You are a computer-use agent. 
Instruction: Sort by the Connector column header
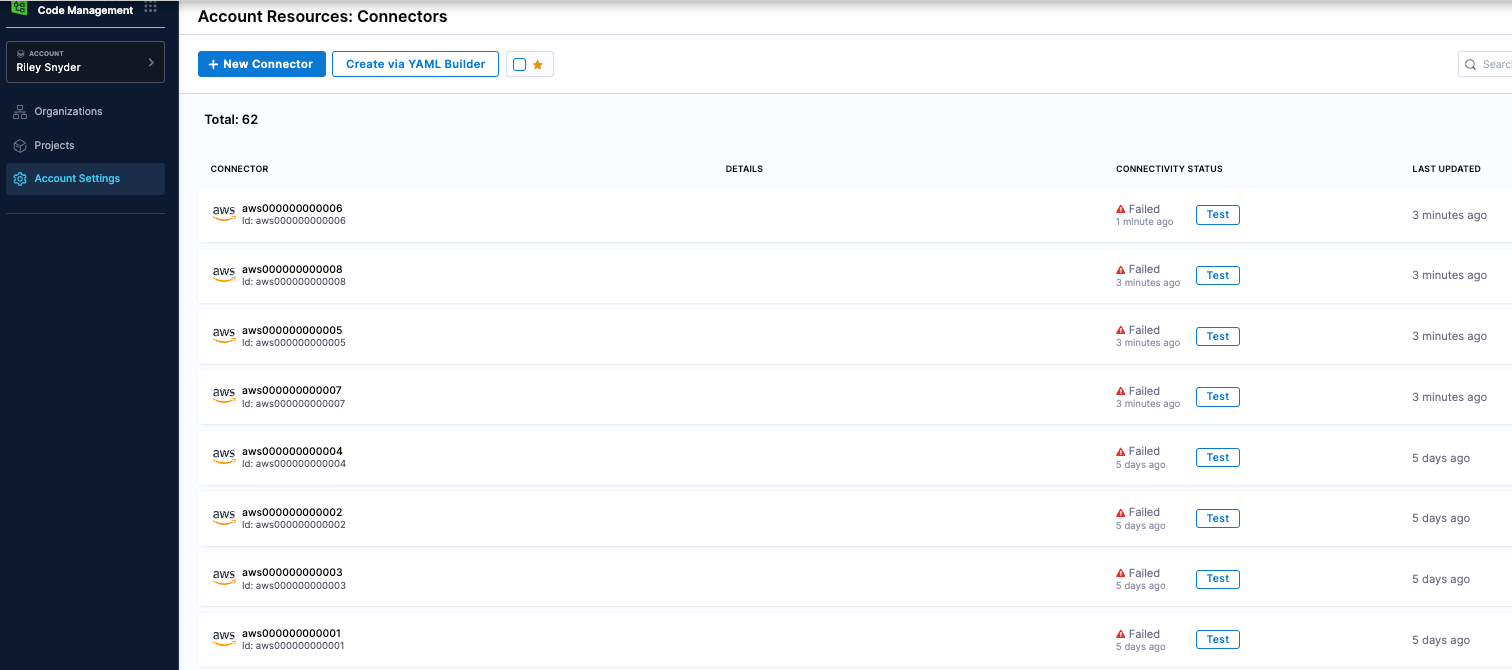pos(239,169)
